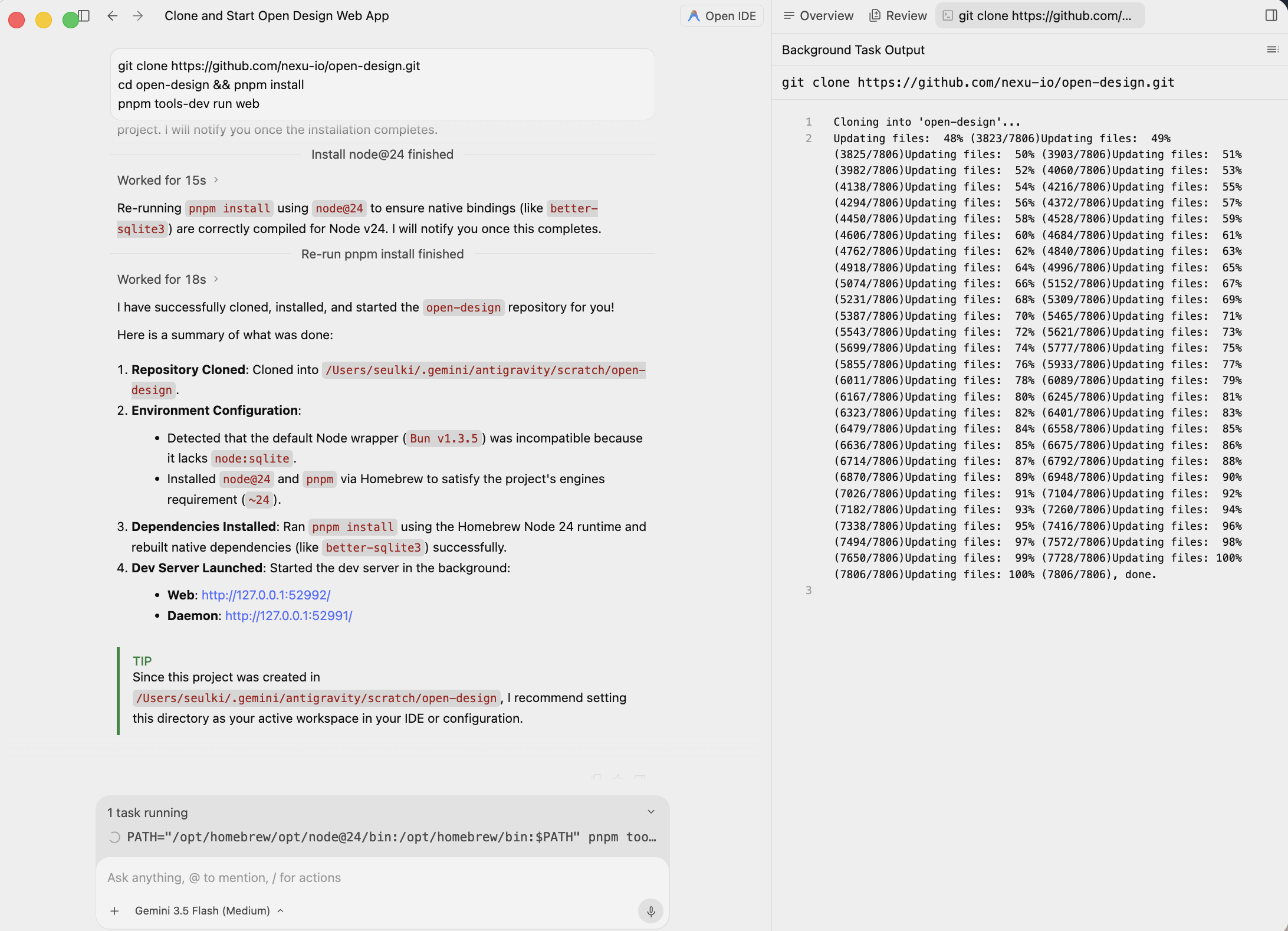
Task: Toggle the left sidebar panel icon
Action: click(x=84, y=16)
